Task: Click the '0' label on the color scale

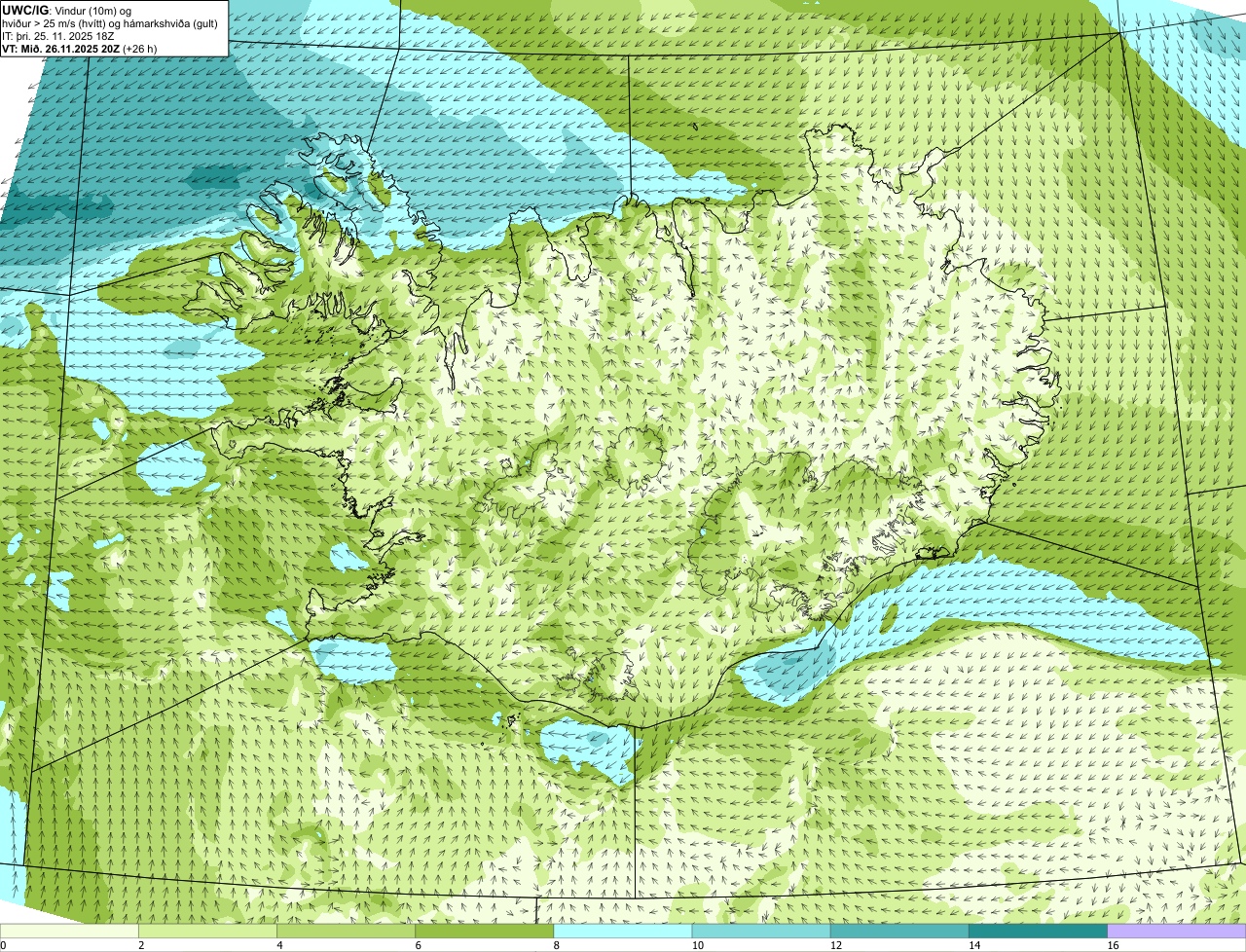Action: (x=4, y=945)
